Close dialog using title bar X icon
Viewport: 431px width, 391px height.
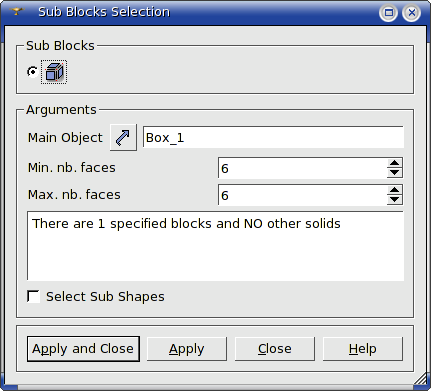coord(412,13)
